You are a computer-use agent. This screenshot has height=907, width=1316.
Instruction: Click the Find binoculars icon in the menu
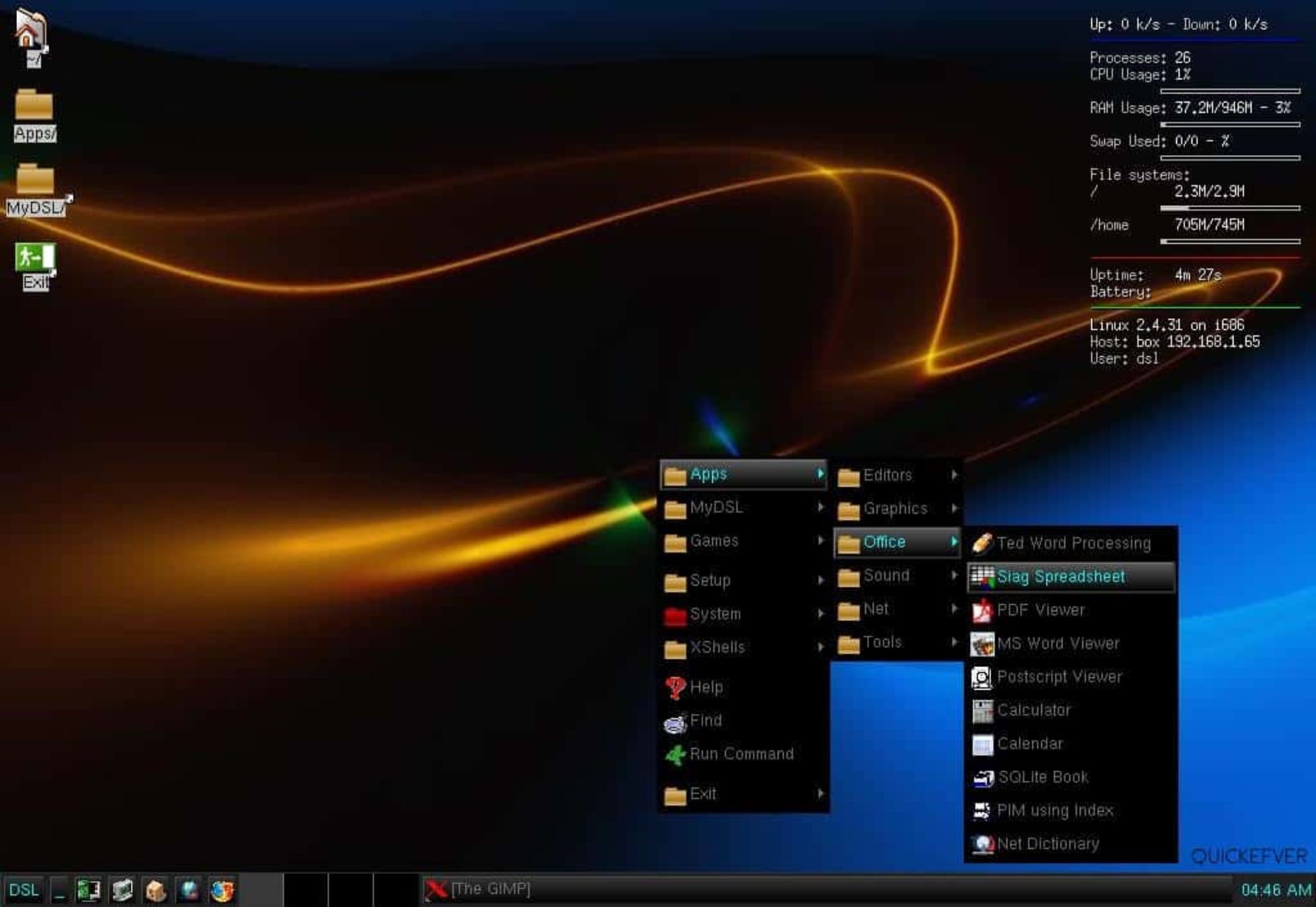click(x=676, y=721)
